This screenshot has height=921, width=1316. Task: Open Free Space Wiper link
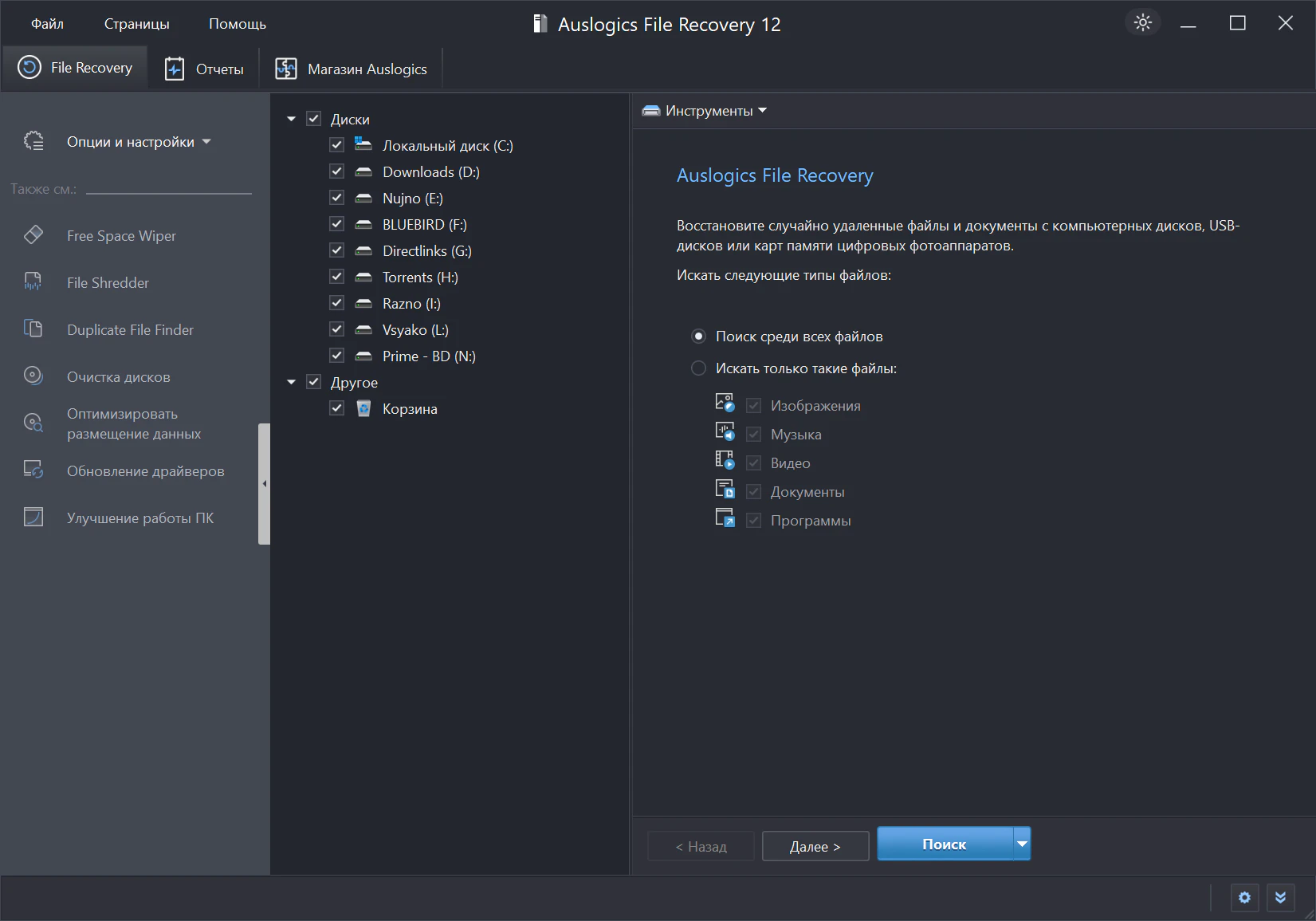click(121, 236)
